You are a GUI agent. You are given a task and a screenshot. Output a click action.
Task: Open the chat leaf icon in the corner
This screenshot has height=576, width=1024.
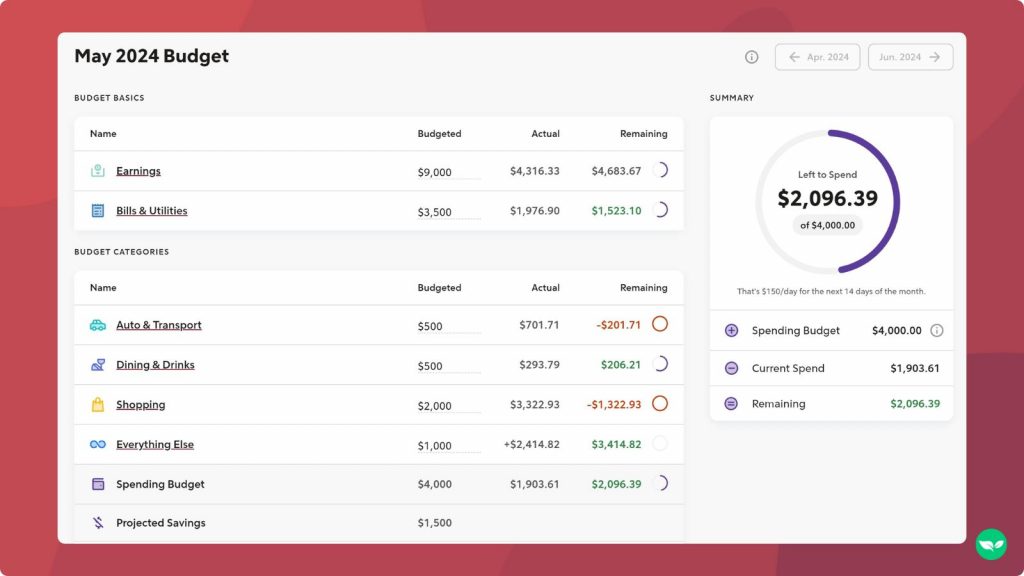click(x=989, y=543)
